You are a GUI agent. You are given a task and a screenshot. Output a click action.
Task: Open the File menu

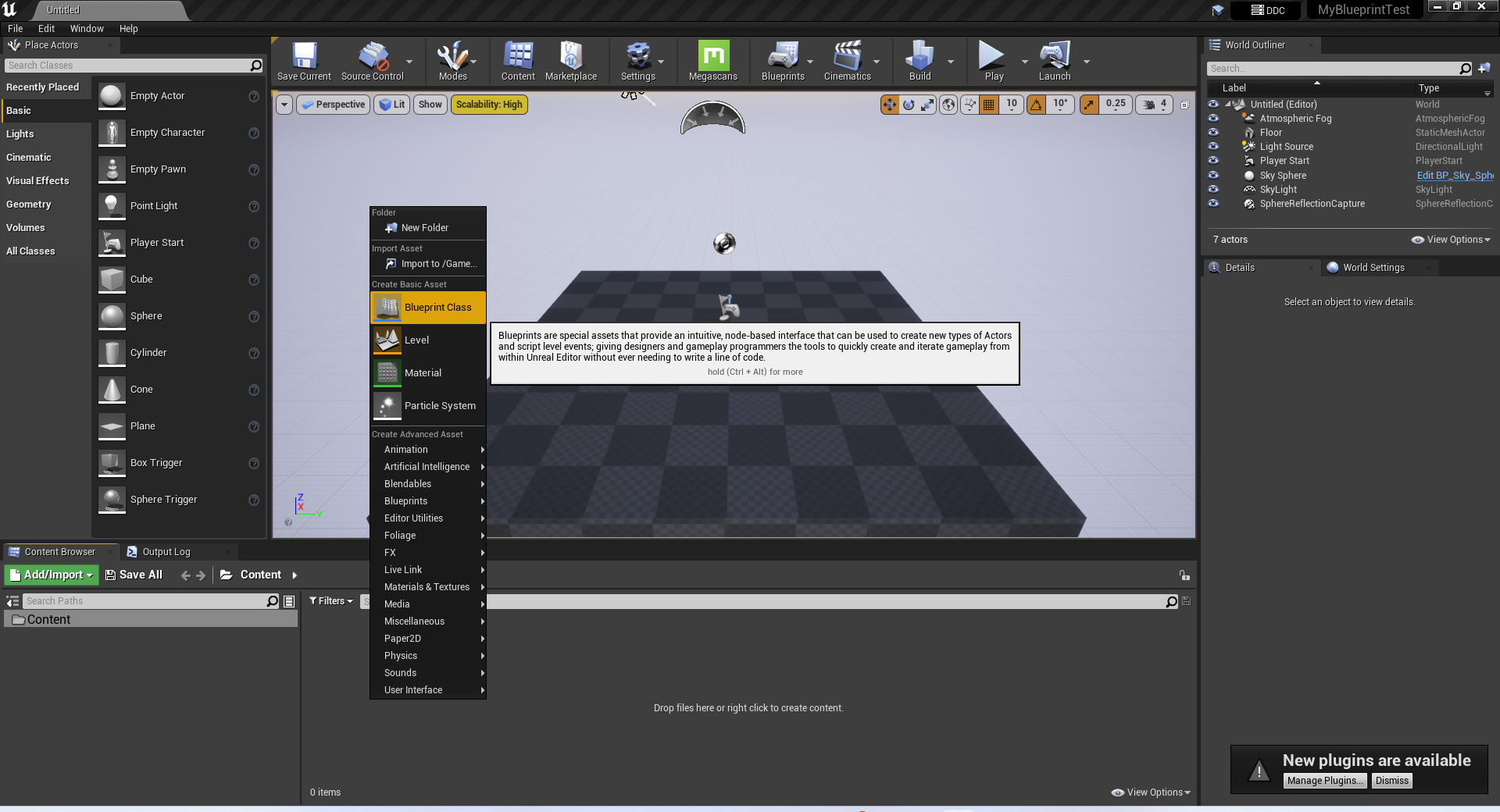(15, 29)
